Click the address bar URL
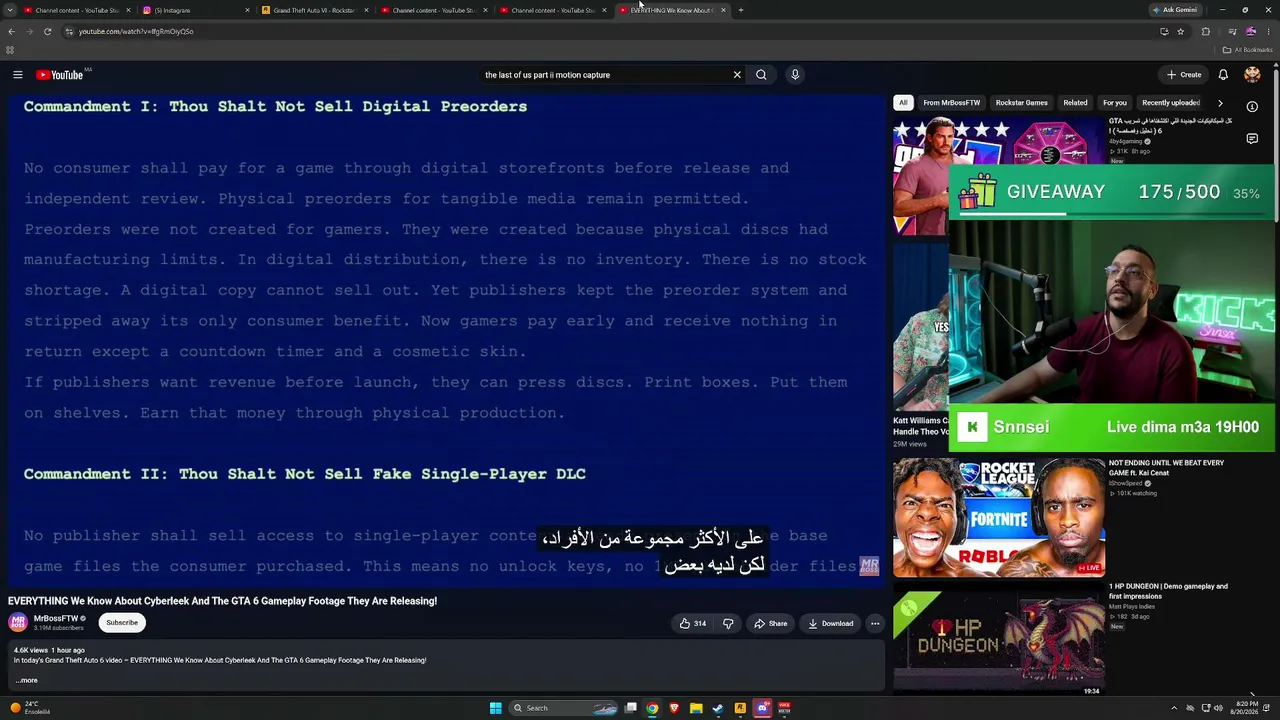The height and width of the screenshot is (720, 1280). pos(136,31)
